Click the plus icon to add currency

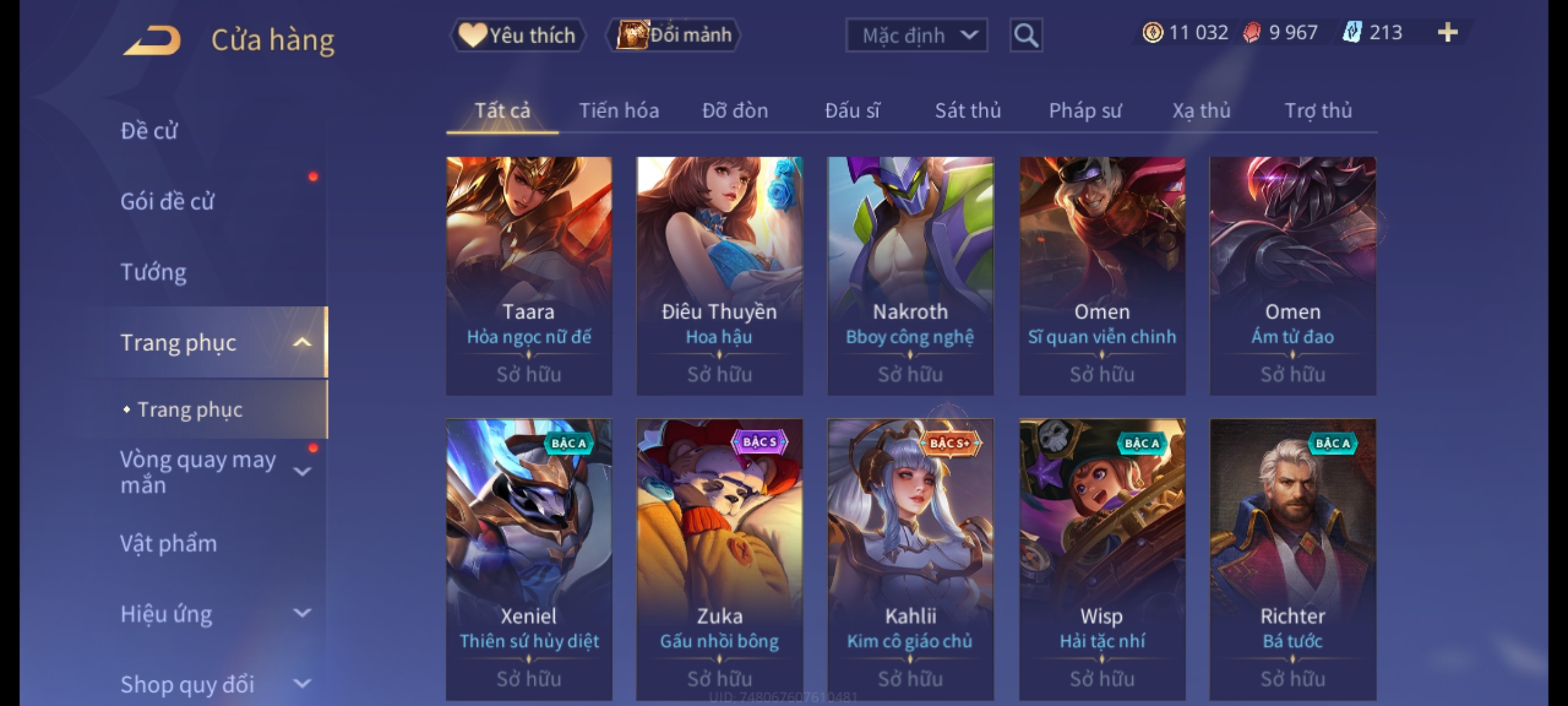pyautogui.click(x=1448, y=33)
